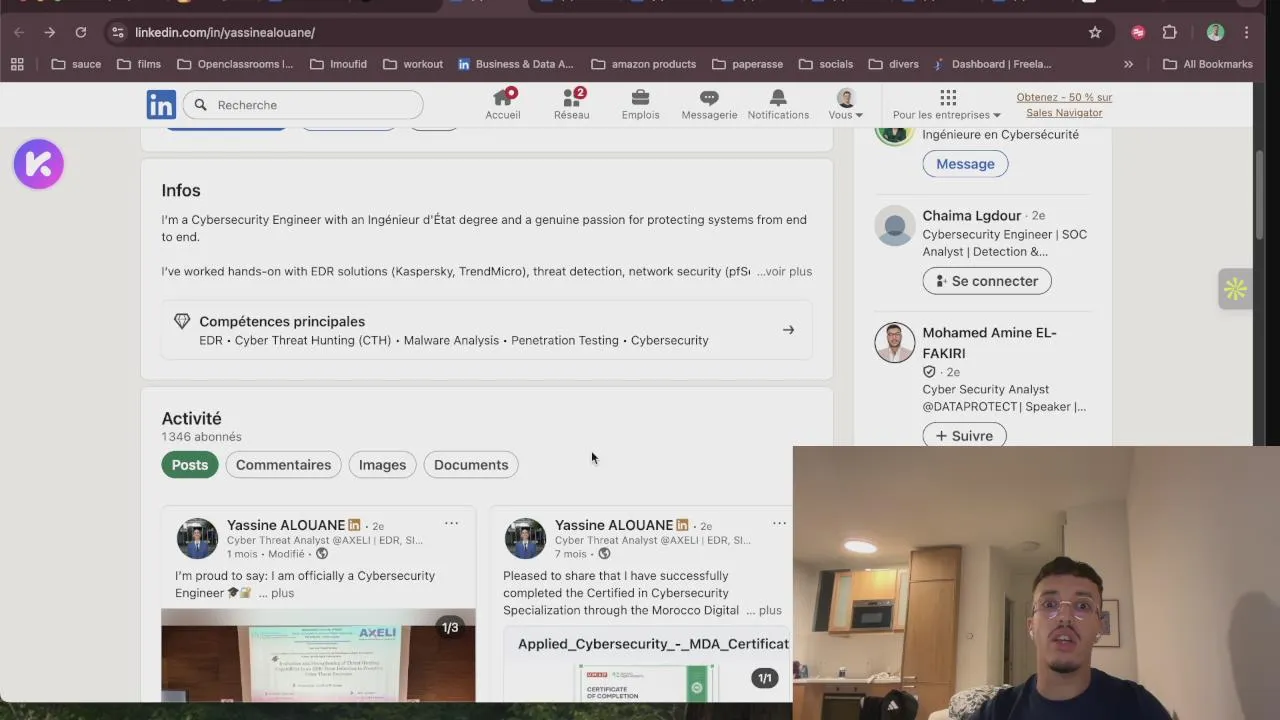Bookmark page with the star icon
The height and width of the screenshot is (720, 1280).
[x=1095, y=32]
